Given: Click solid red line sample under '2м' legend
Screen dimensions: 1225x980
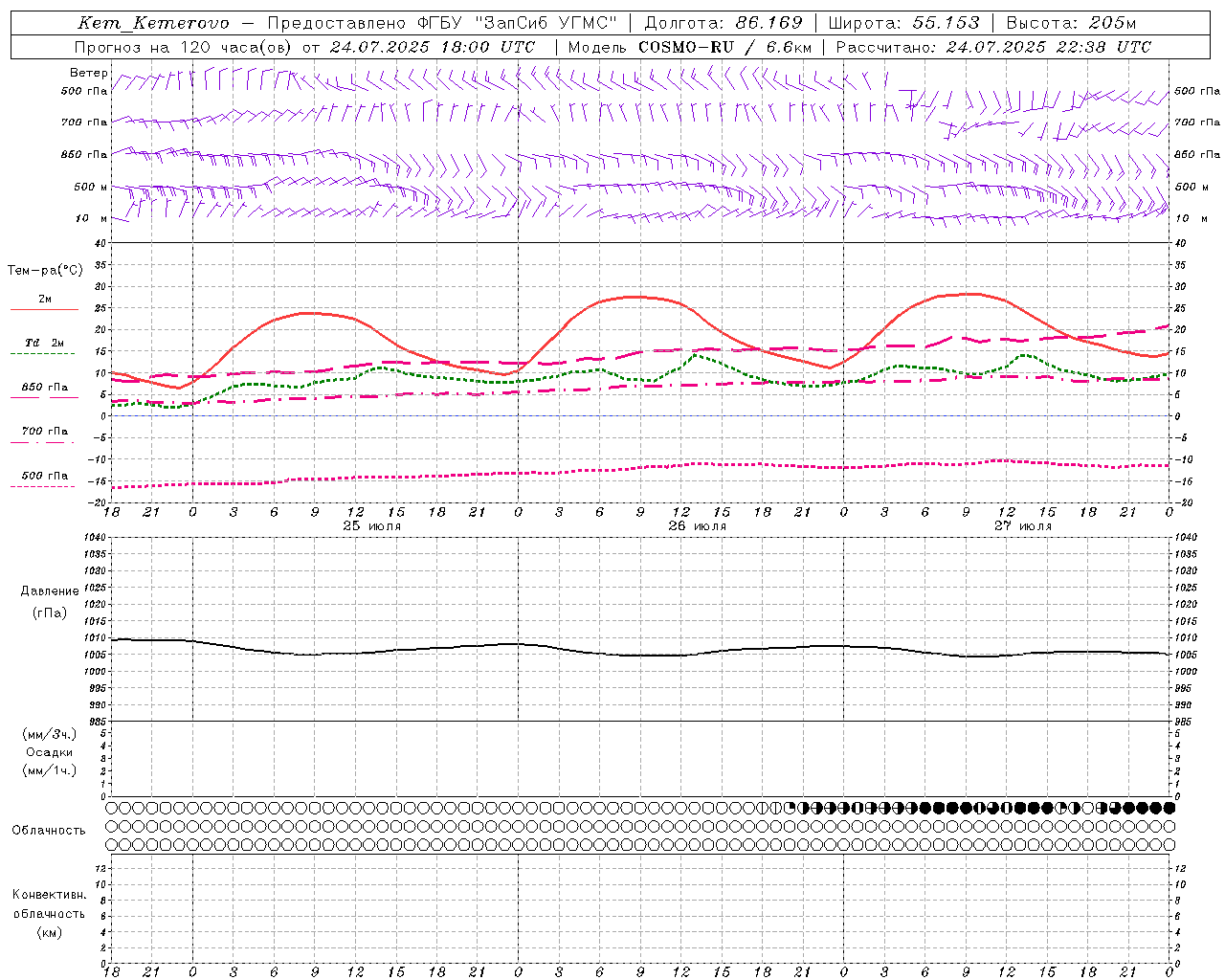Looking at the screenshot, I should 44,310.
